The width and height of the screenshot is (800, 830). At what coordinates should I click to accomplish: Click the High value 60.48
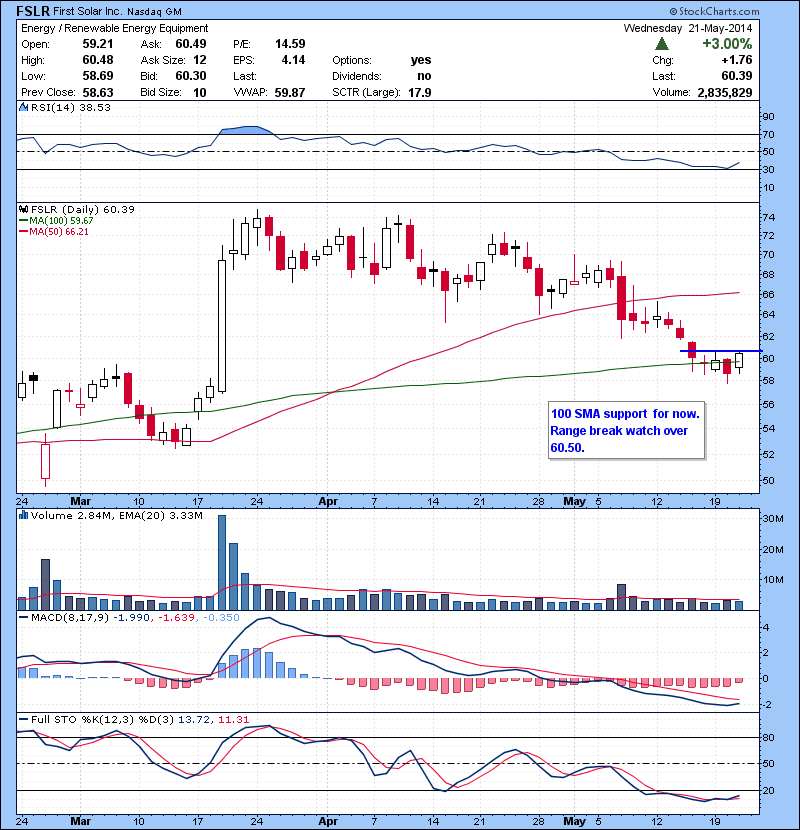98,60
